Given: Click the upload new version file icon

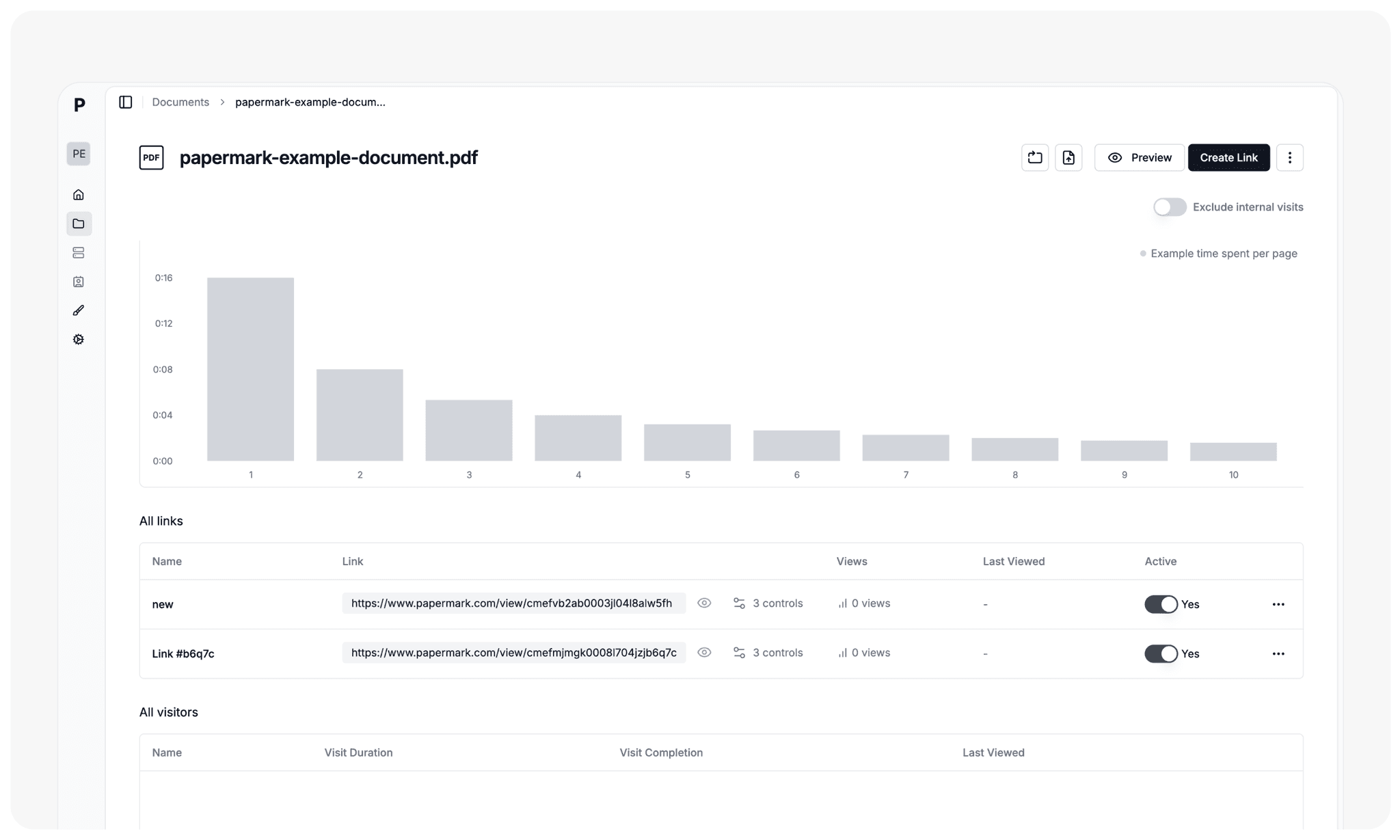Looking at the screenshot, I should [x=1068, y=158].
